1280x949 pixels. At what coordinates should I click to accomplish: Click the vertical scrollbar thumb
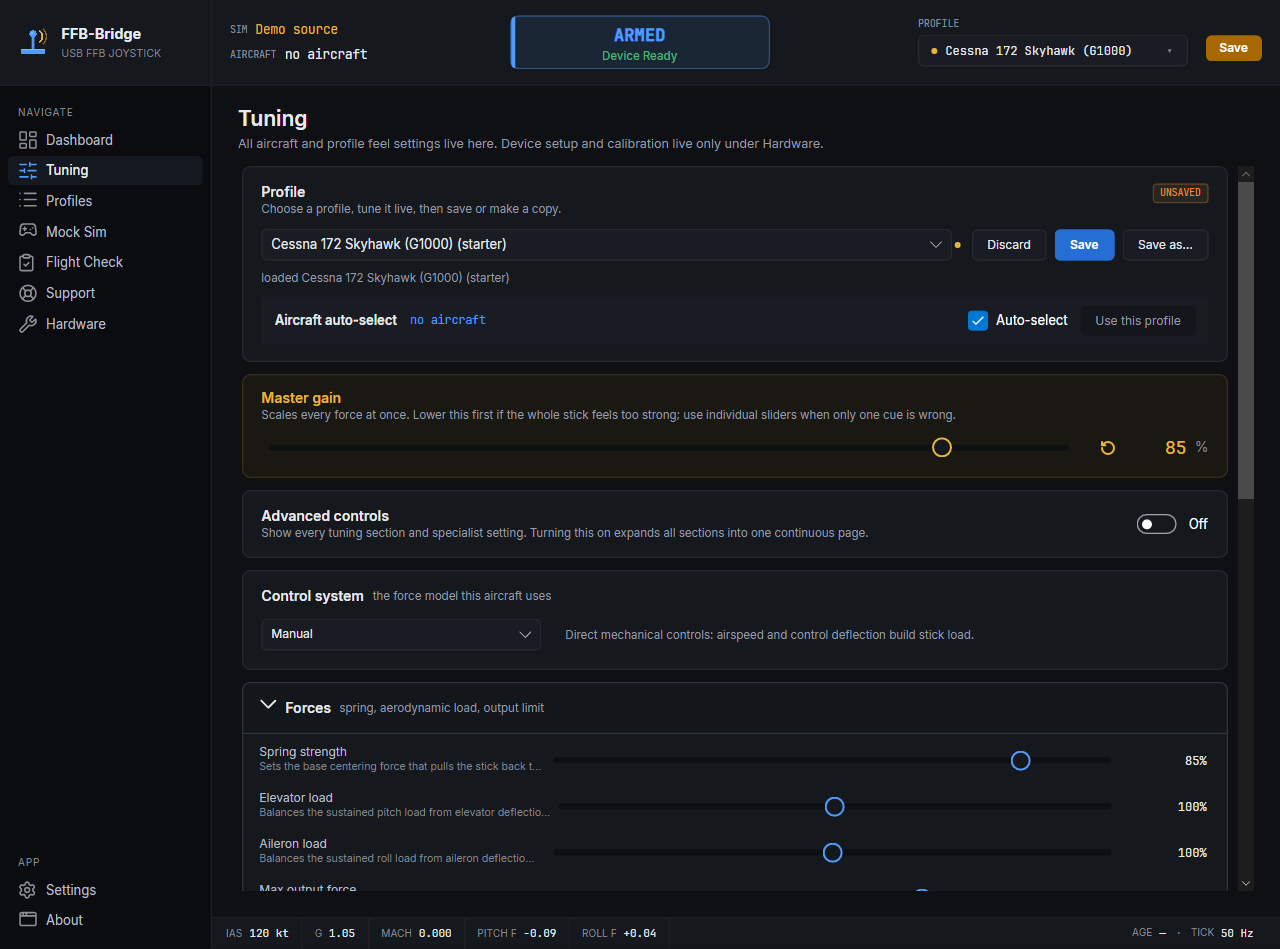click(1246, 340)
